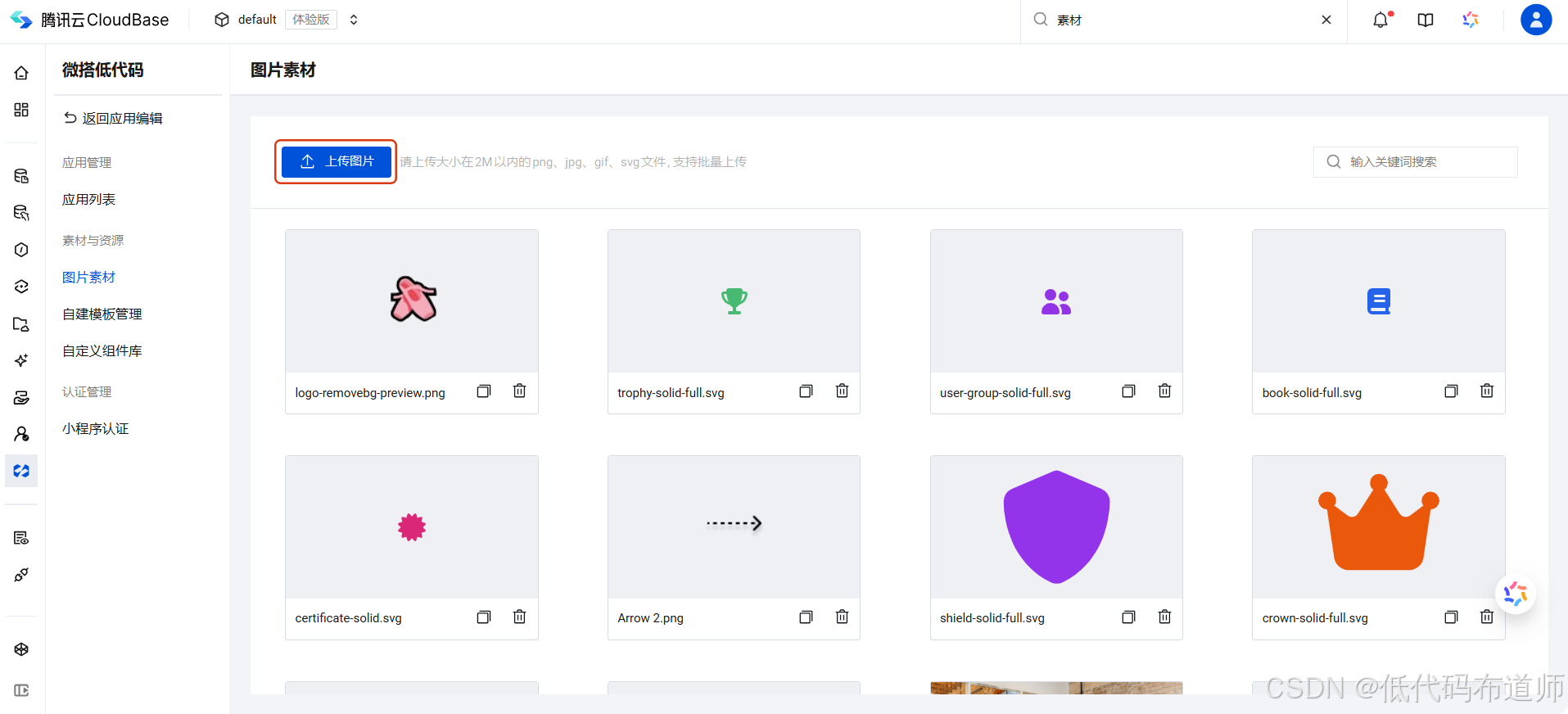Open the purple shield thumbnail
Viewport: 1568px width, 714px height.
(1056, 526)
